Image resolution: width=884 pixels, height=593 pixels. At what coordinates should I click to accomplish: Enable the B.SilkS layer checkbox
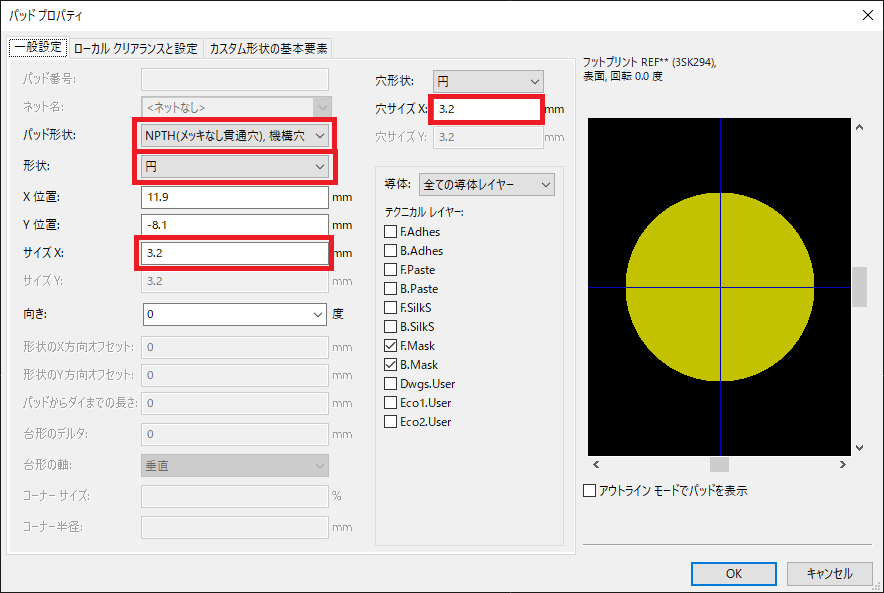pyautogui.click(x=390, y=327)
